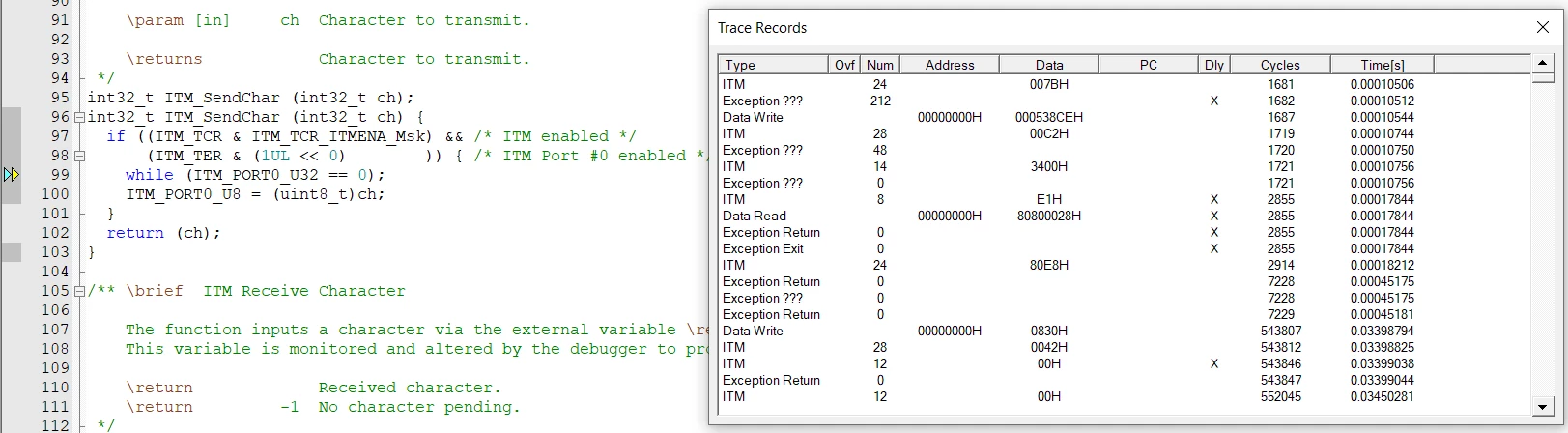Click cycle value 7229
Viewport: 1568px width, 433px height.
pyautogui.click(x=1281, y=314)
